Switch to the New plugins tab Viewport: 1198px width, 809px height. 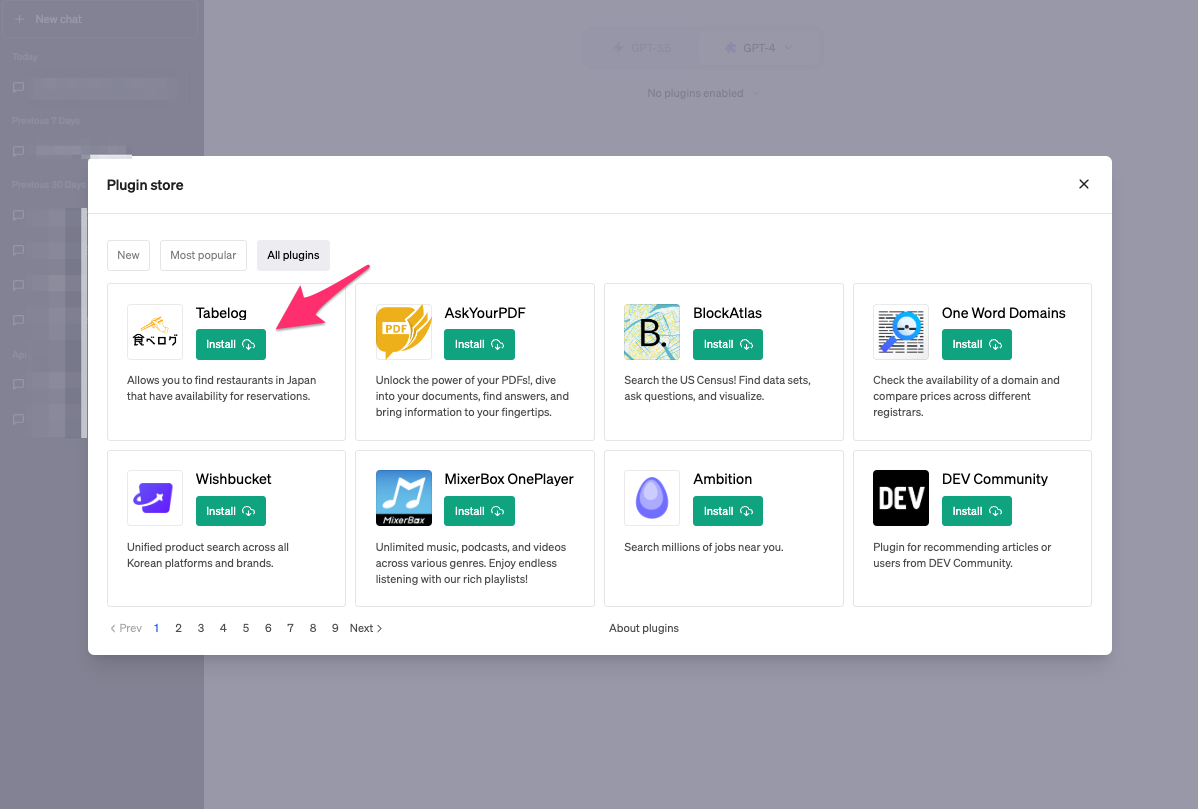coord(128,255)
